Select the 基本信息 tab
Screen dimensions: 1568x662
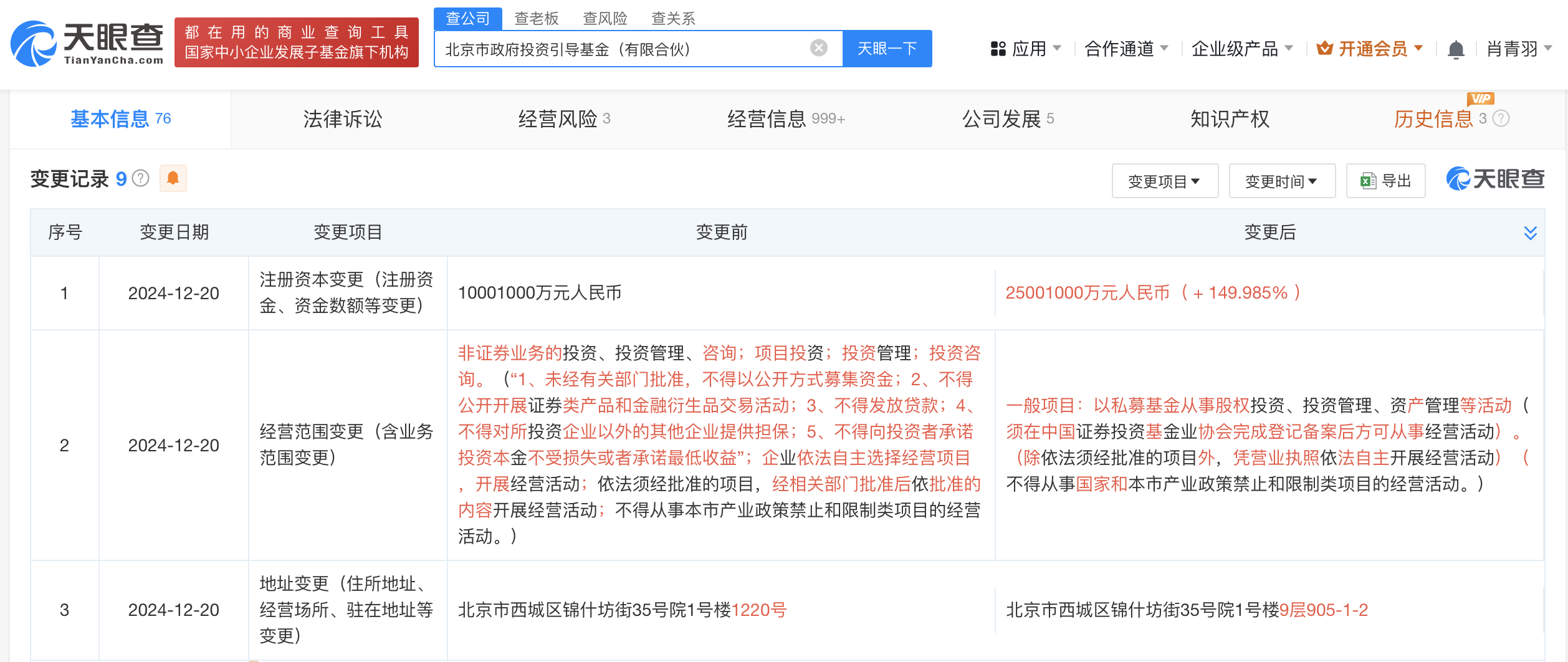tap(121, 118)
